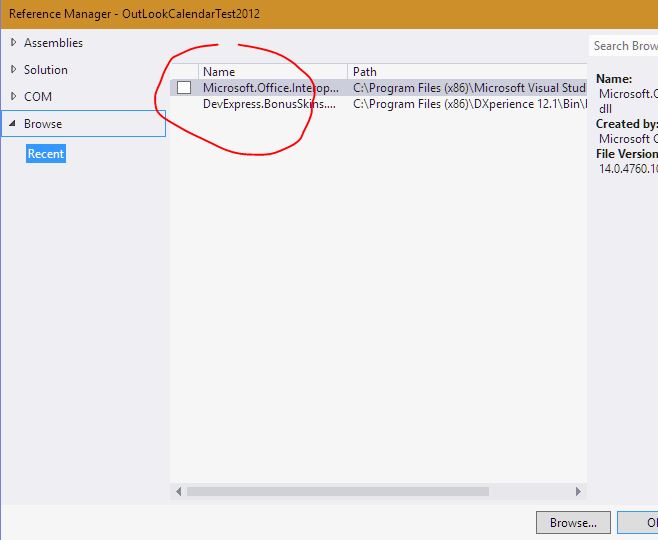
Task: Focus the Search Browse input field
Action: coord(624,46)
